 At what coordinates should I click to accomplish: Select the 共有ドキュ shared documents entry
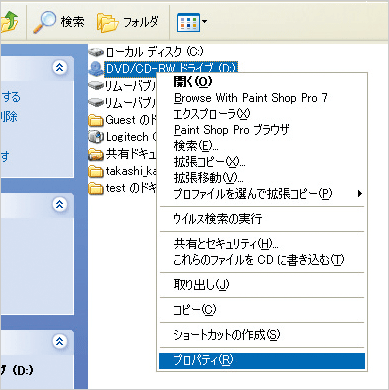click(123, 154)
